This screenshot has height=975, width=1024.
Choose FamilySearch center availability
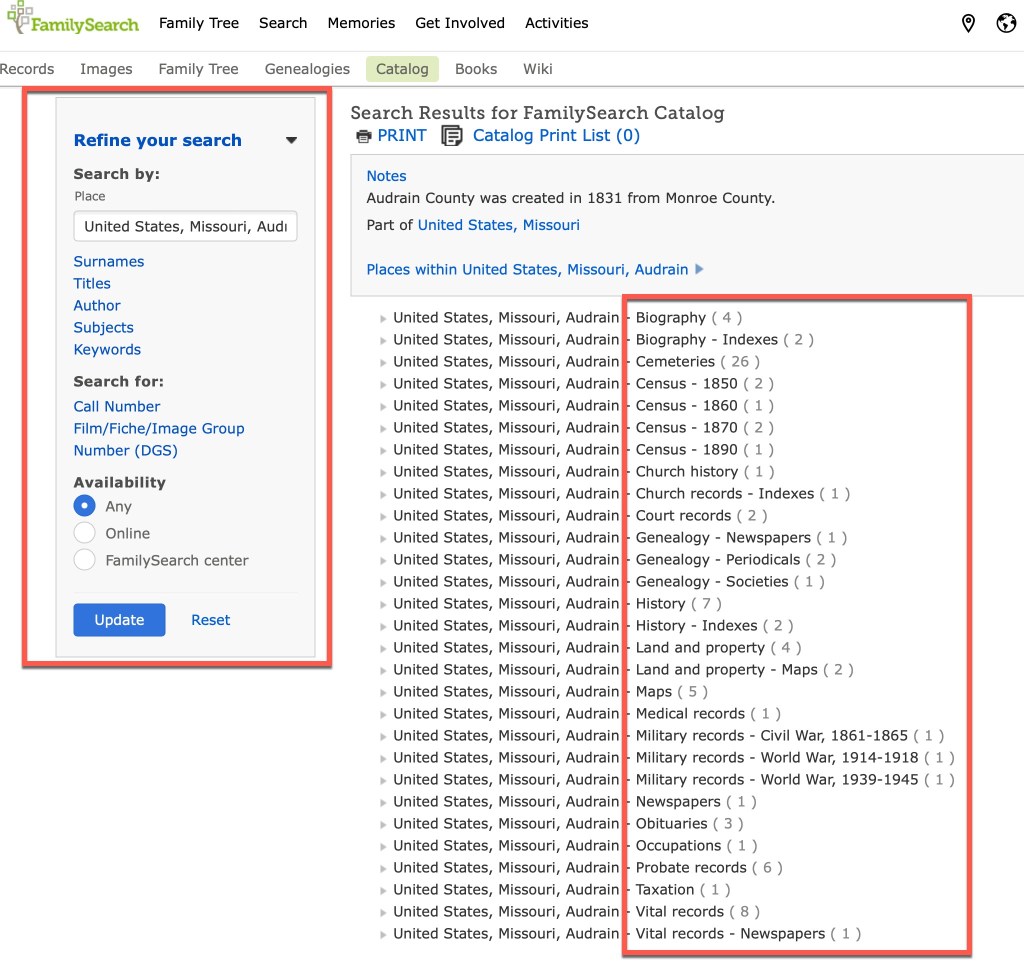tap(85, 560)
